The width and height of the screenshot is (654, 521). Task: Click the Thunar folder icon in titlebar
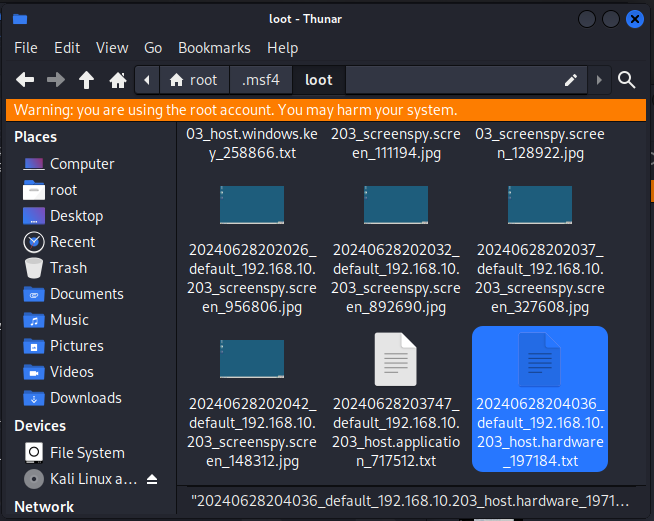point(20,19)
